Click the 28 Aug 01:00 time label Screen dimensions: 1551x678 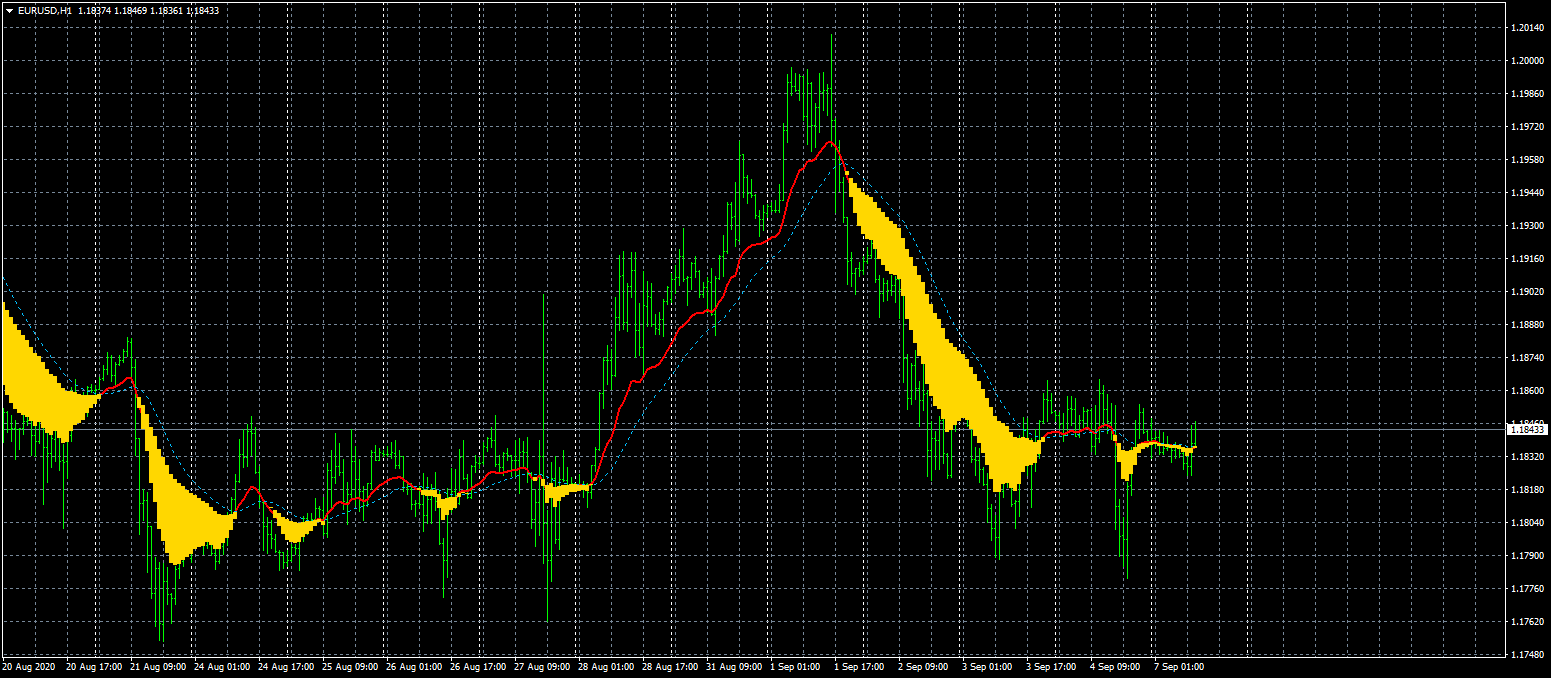[606, 666]
